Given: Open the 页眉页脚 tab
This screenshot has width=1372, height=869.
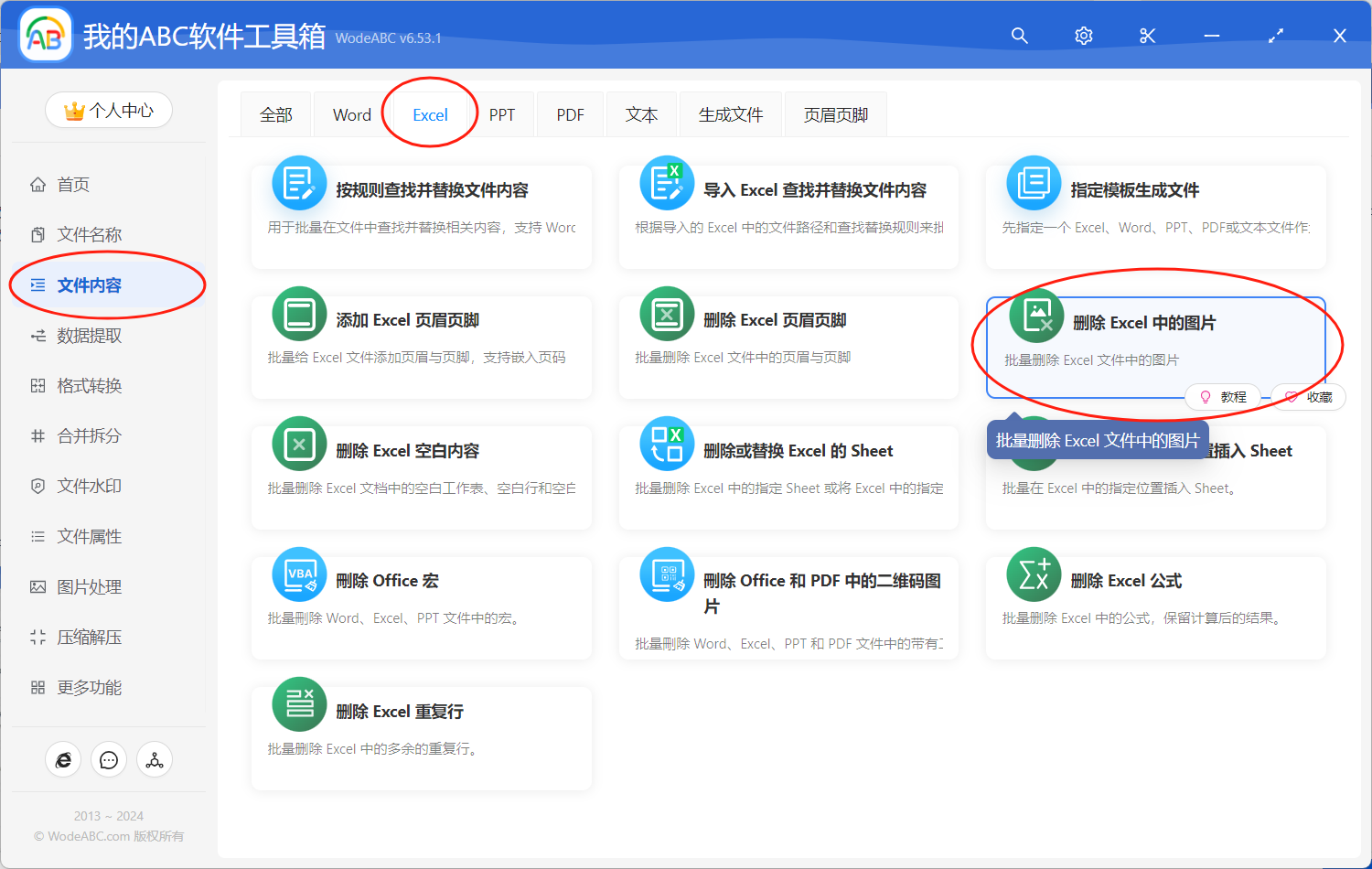Looking at the screenshot, I should tap(835, 113).
